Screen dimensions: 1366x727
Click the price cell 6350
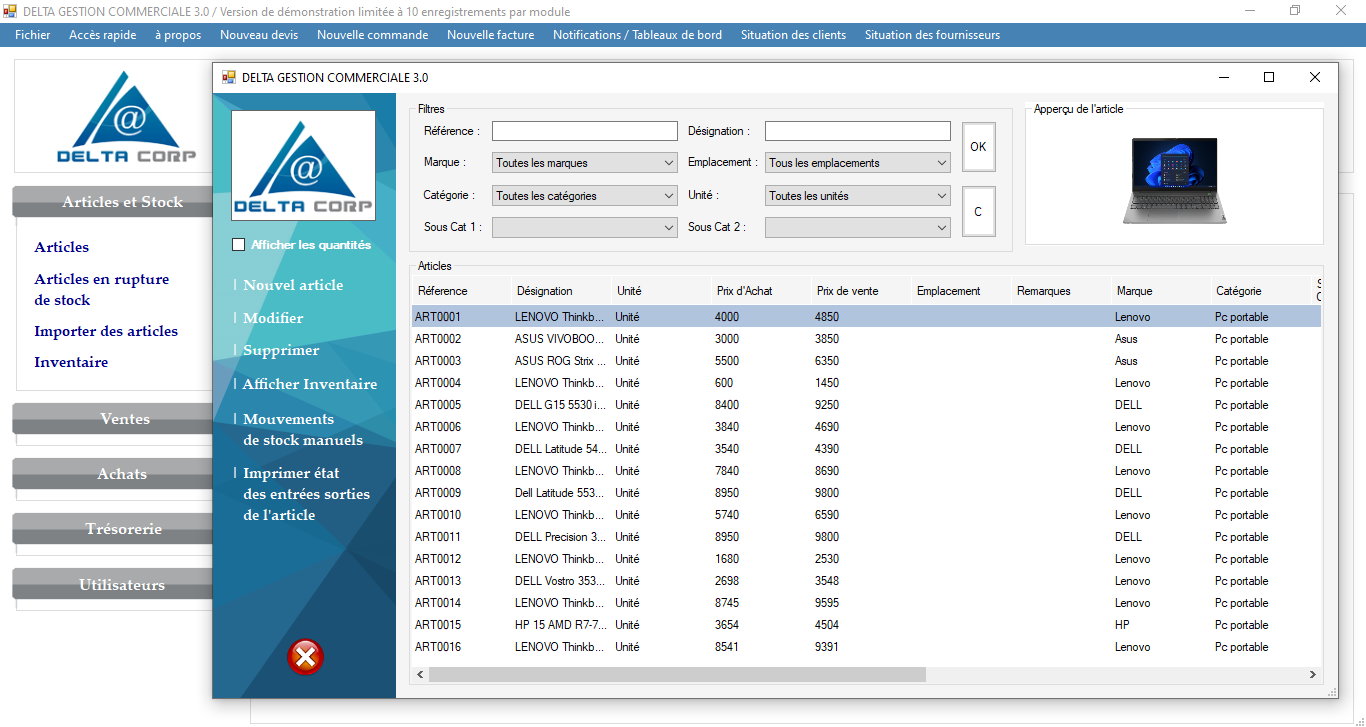pyautogui.click(x=861, y=361)
